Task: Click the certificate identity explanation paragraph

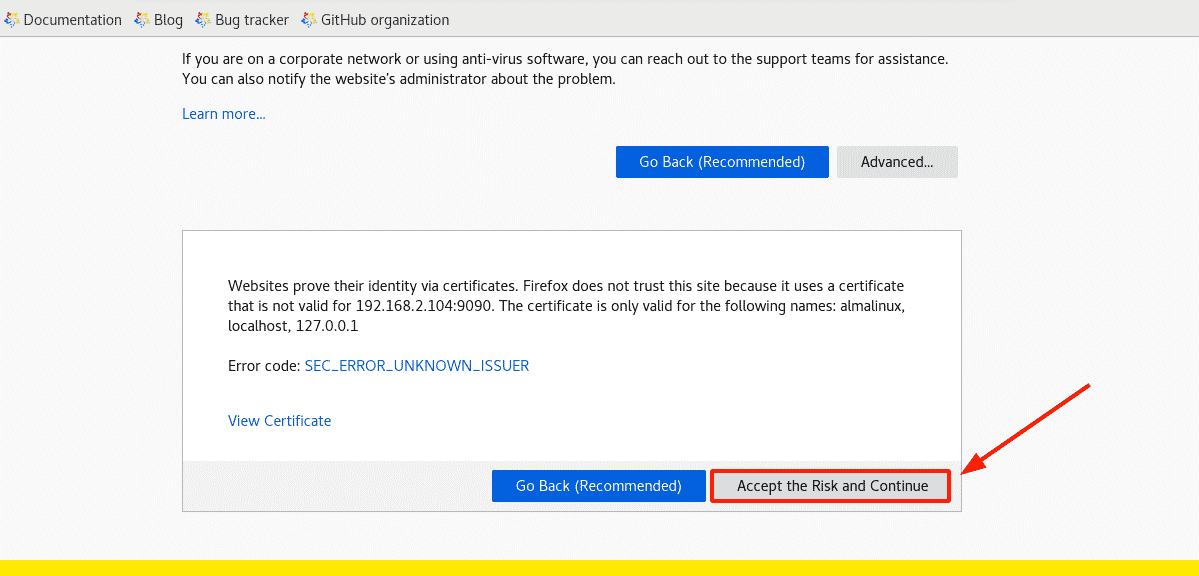Action: 567,306
